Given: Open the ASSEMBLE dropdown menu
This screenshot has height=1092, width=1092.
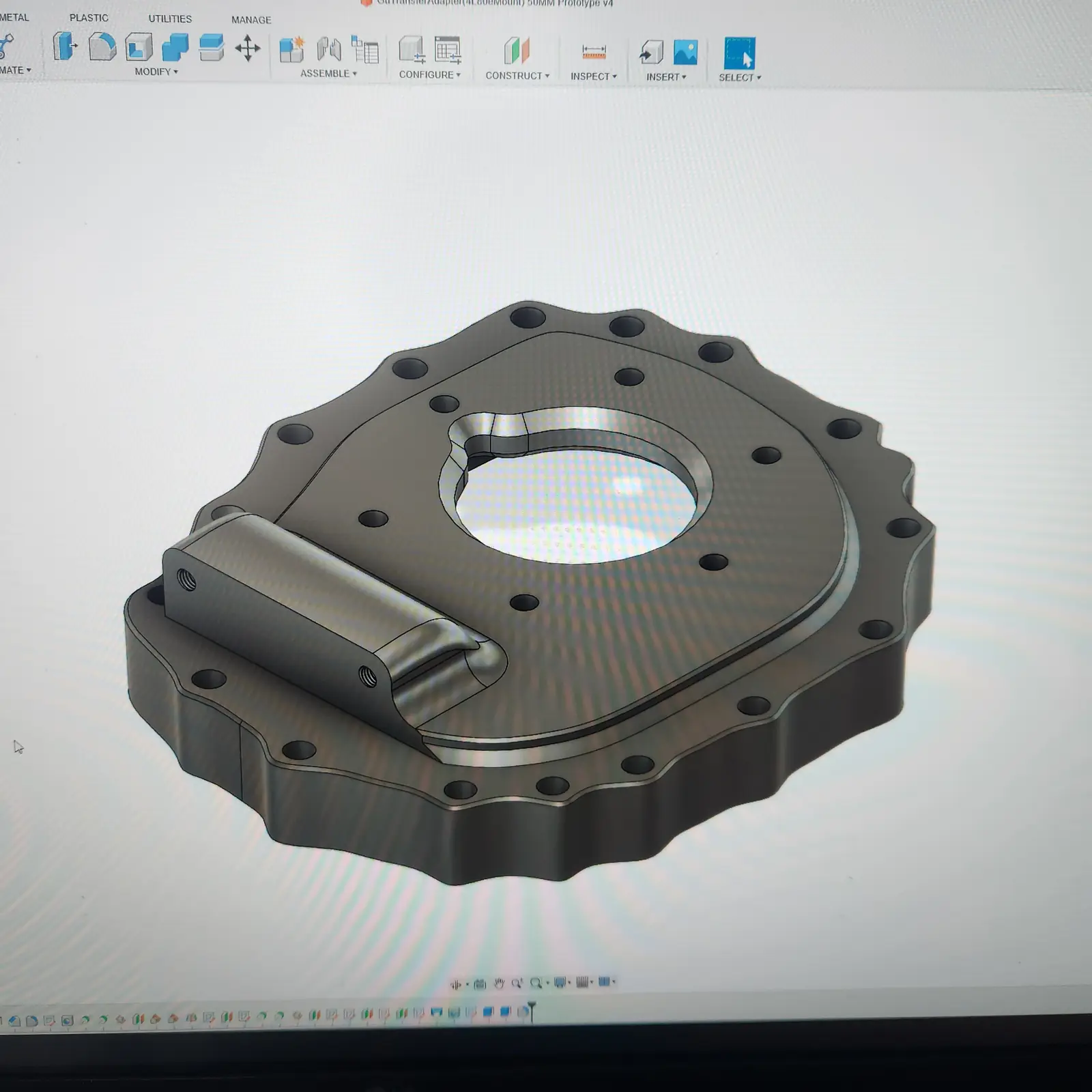Looking at the screenshot, I should pos(329,74).
